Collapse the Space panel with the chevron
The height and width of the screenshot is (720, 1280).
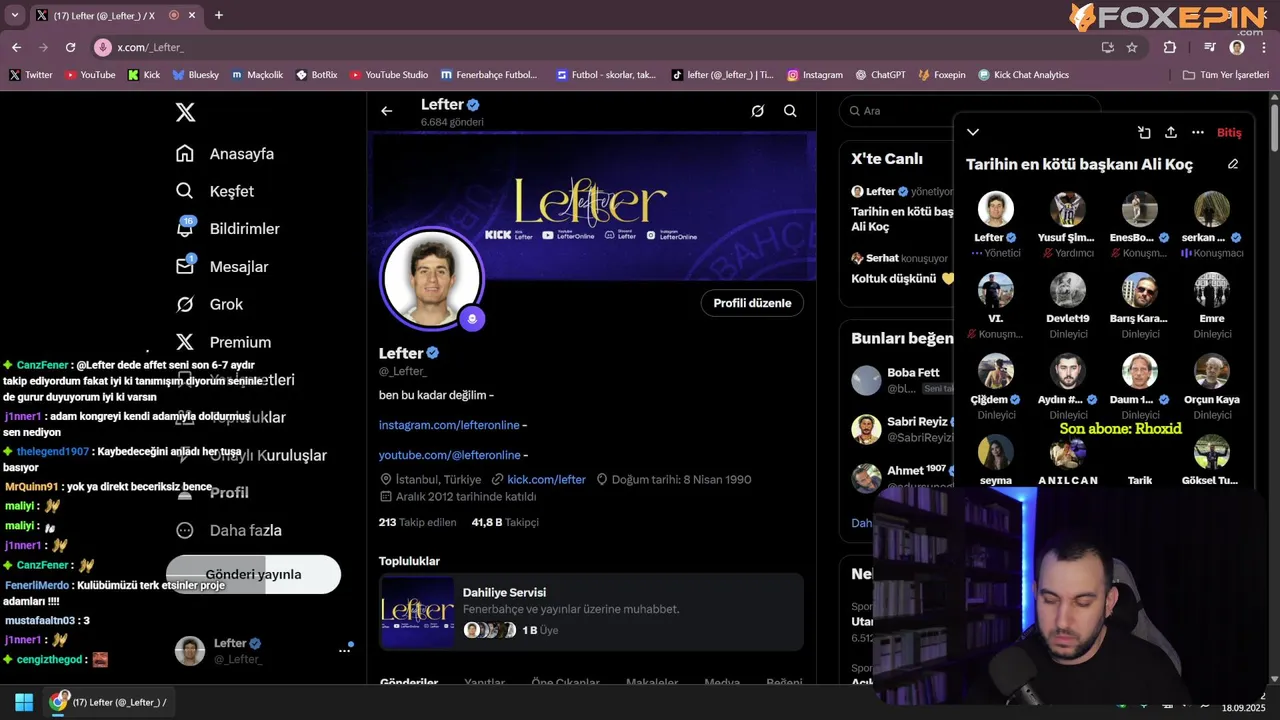coord(972,132)
